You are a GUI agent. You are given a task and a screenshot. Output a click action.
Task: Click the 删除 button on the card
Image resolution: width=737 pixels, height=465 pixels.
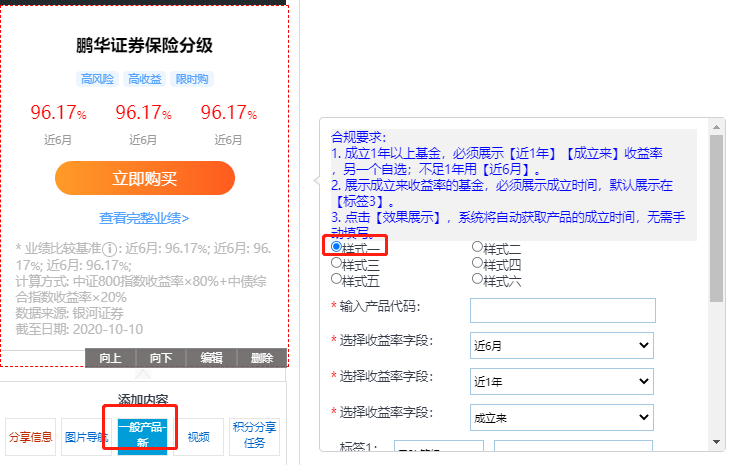pos(262,358)
